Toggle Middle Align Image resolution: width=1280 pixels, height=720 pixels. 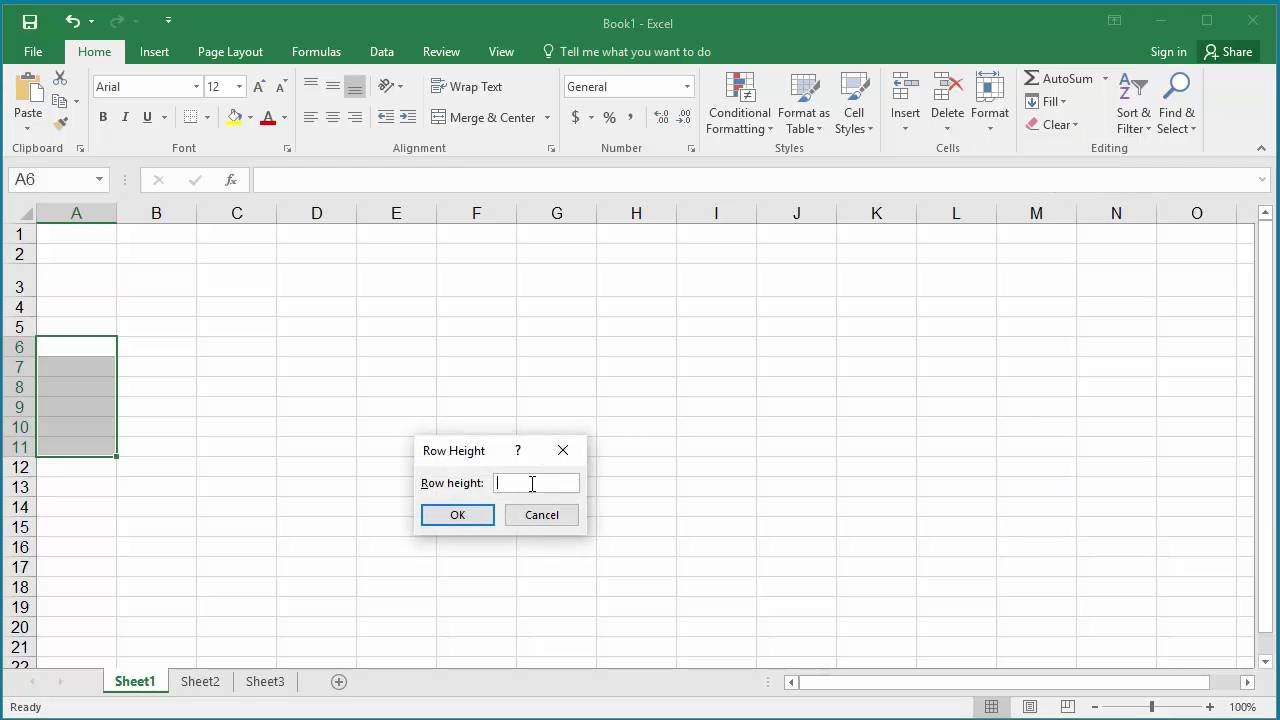[x=333, y=87]
